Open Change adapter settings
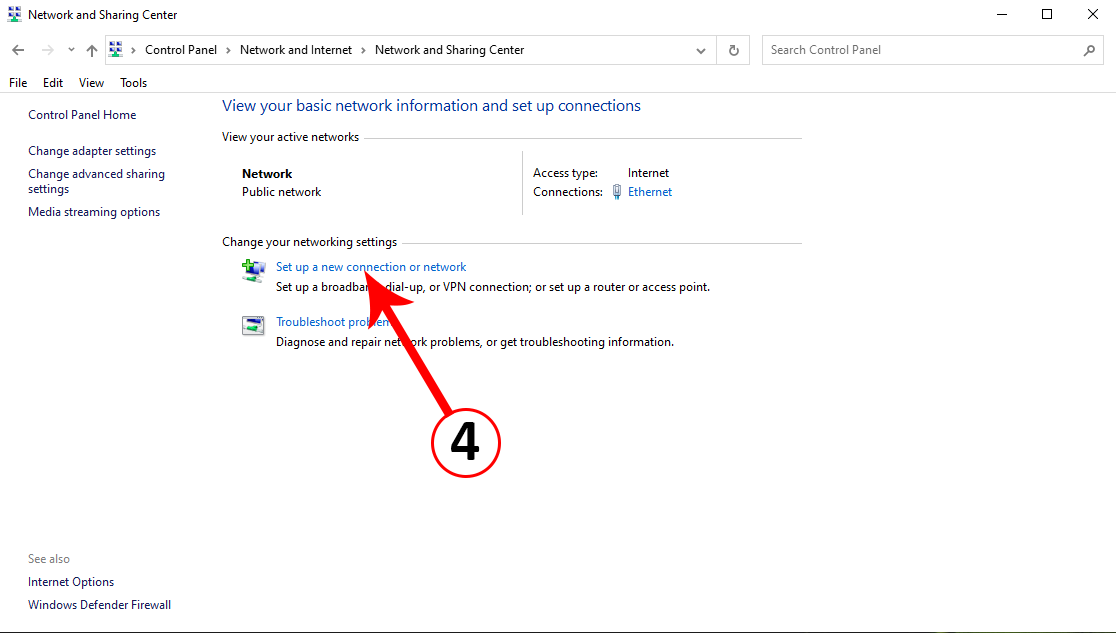 (92, 151)
